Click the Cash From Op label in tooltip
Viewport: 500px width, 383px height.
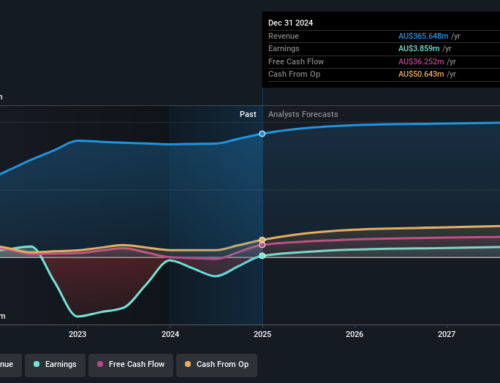pyautogui.click(x=294, y=74)
